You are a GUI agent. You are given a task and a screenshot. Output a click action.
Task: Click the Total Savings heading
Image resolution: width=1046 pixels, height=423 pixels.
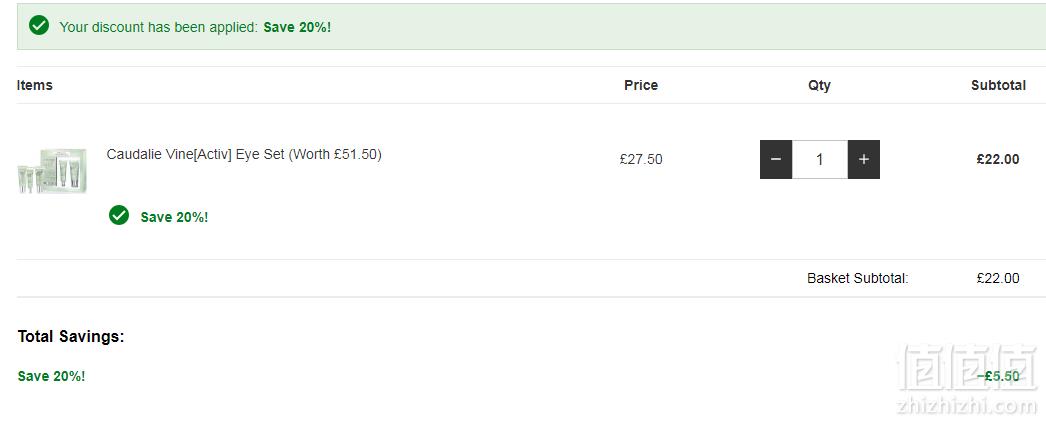[71, 336]
